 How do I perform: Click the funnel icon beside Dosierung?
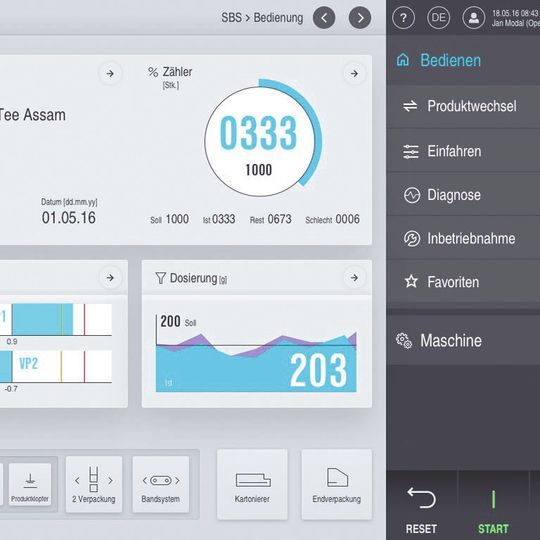click(160, 278)
